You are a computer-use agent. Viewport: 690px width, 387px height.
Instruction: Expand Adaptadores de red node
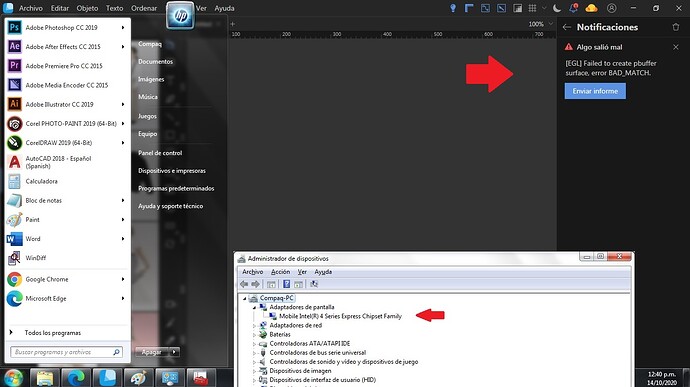coord(254,326)
